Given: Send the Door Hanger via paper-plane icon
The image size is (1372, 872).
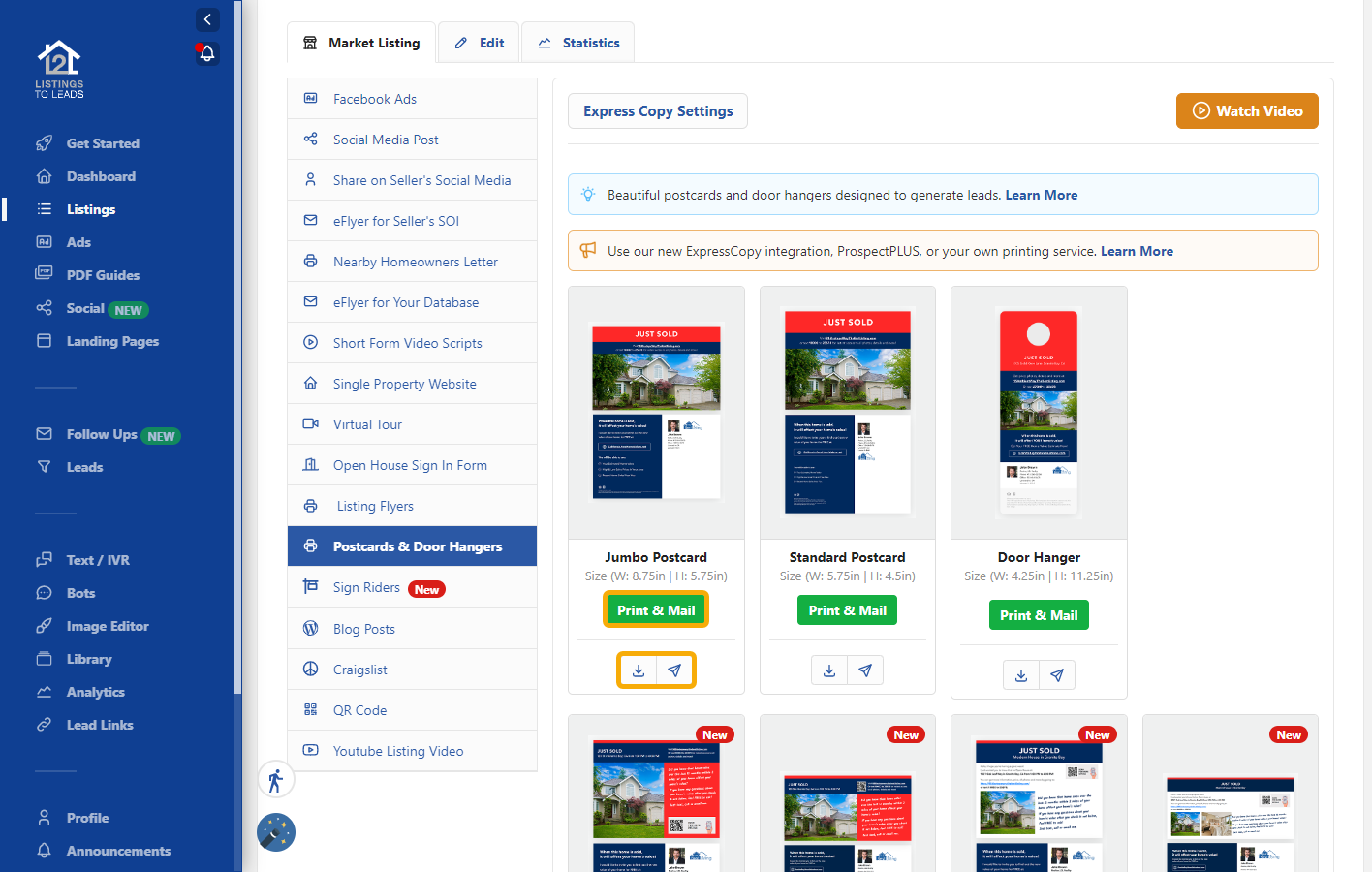Looking at the screenshot, I should click(x=1057, y=675).
